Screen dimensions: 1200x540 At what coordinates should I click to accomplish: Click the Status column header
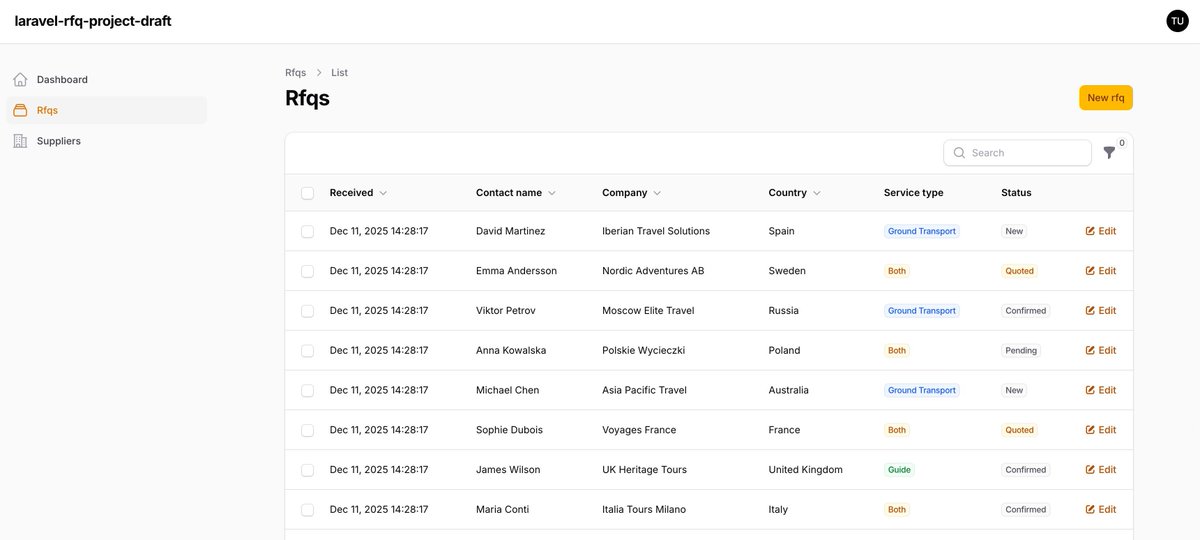point(1016,193)
